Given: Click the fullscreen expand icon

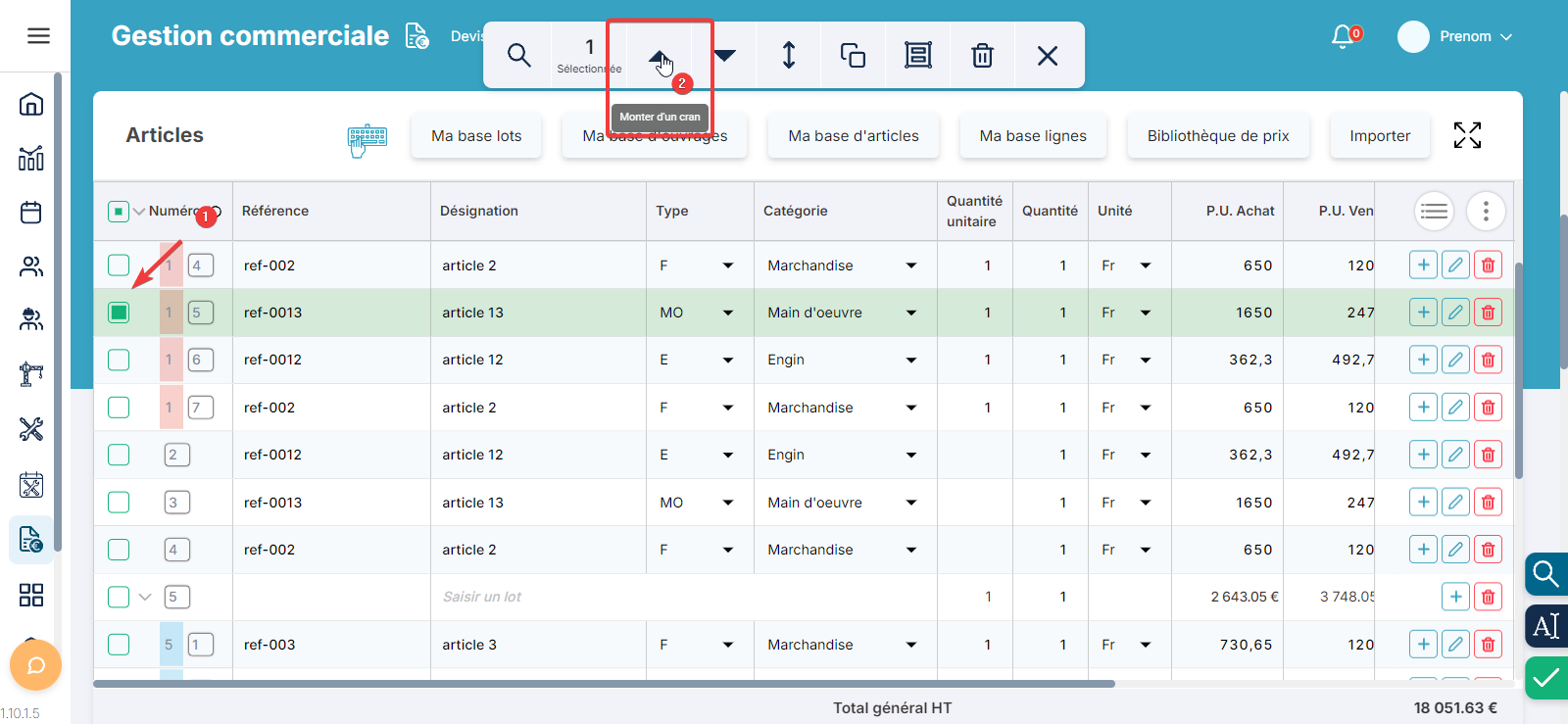Looking at the screenshot, I should 1467,135.
